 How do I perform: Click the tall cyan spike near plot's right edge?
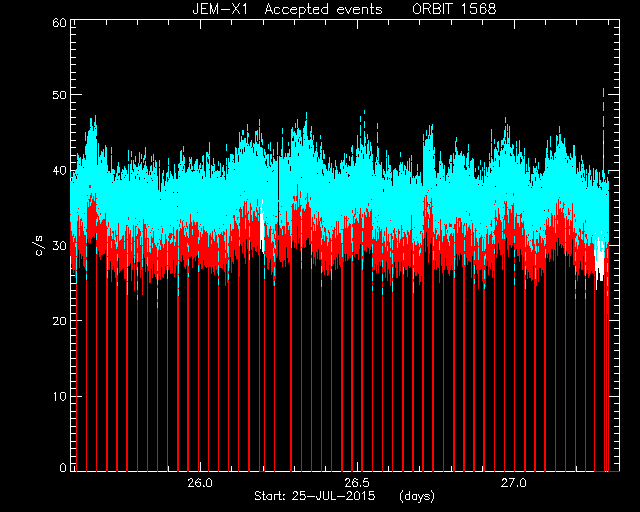[603, 131]
